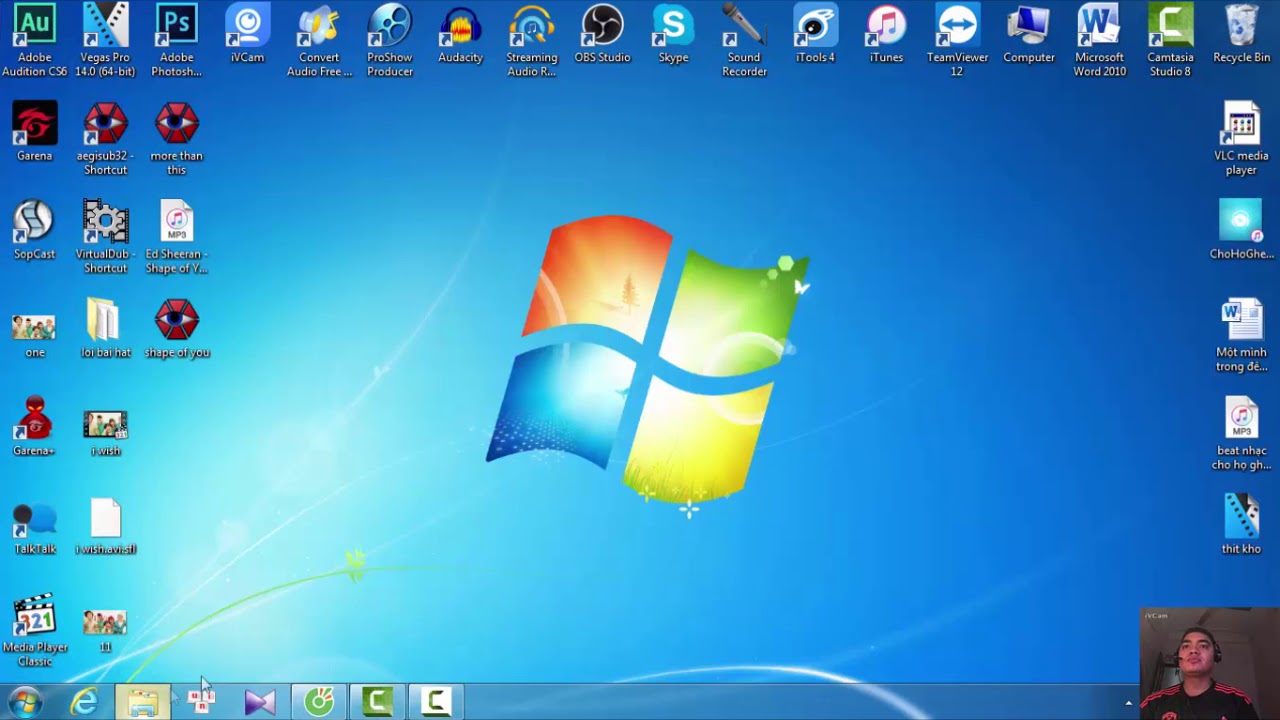Launch Internet Explorer from taskbar
Screen dimensions: 1280x720
pos(84,702)
